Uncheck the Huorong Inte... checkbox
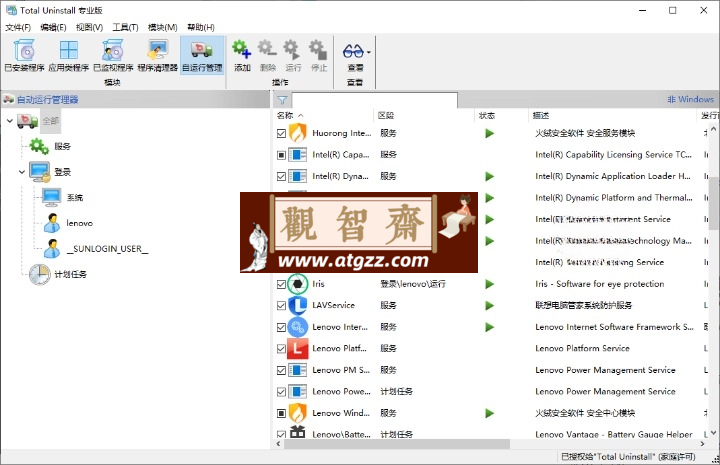 281,134
